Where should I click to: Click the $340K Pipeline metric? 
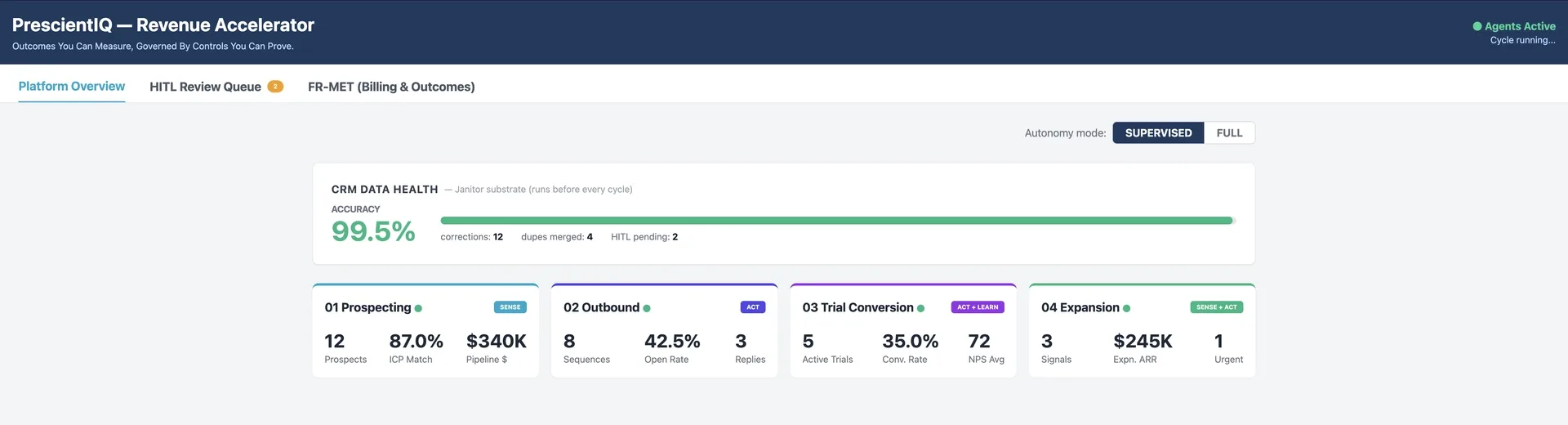point(497,347)
